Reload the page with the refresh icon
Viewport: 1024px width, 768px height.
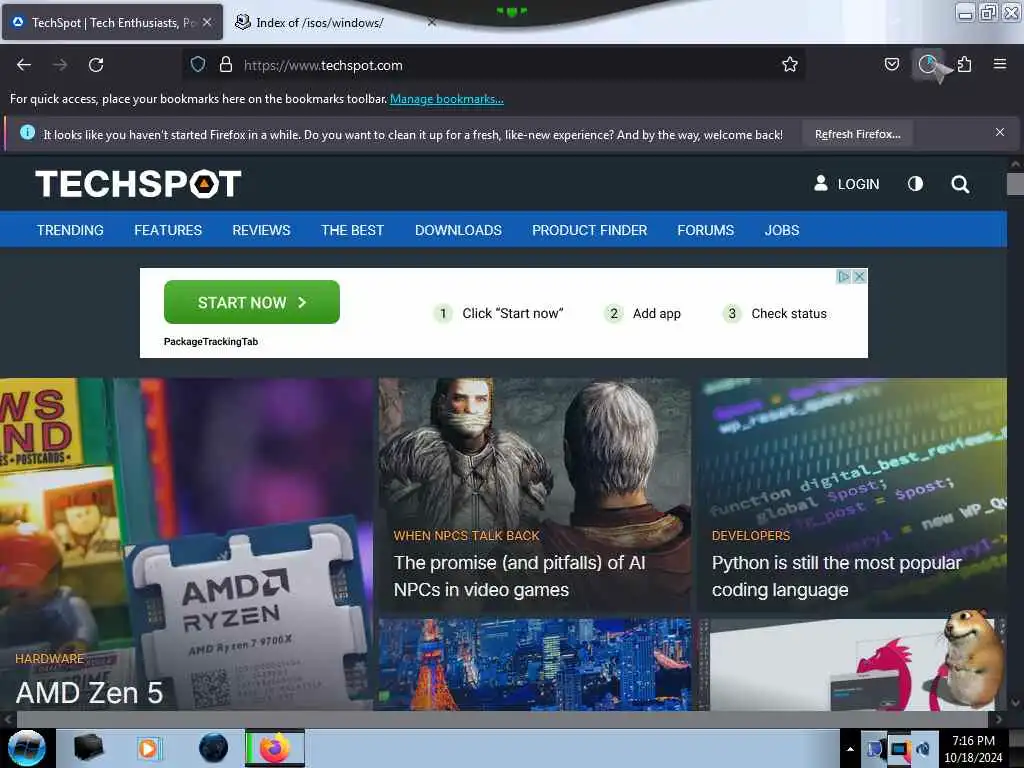point(96,65)
